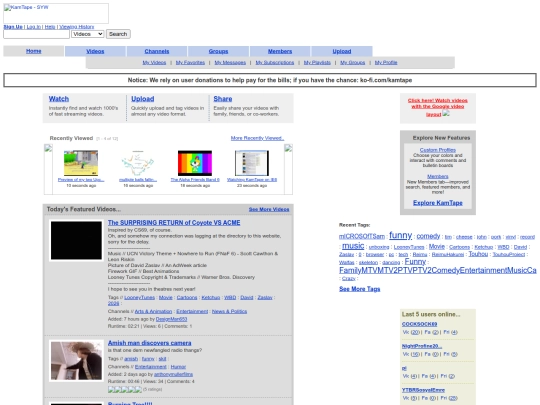The image size is (540, 405).
Task: Open My Messages submenu link
Action: (230, 62)
